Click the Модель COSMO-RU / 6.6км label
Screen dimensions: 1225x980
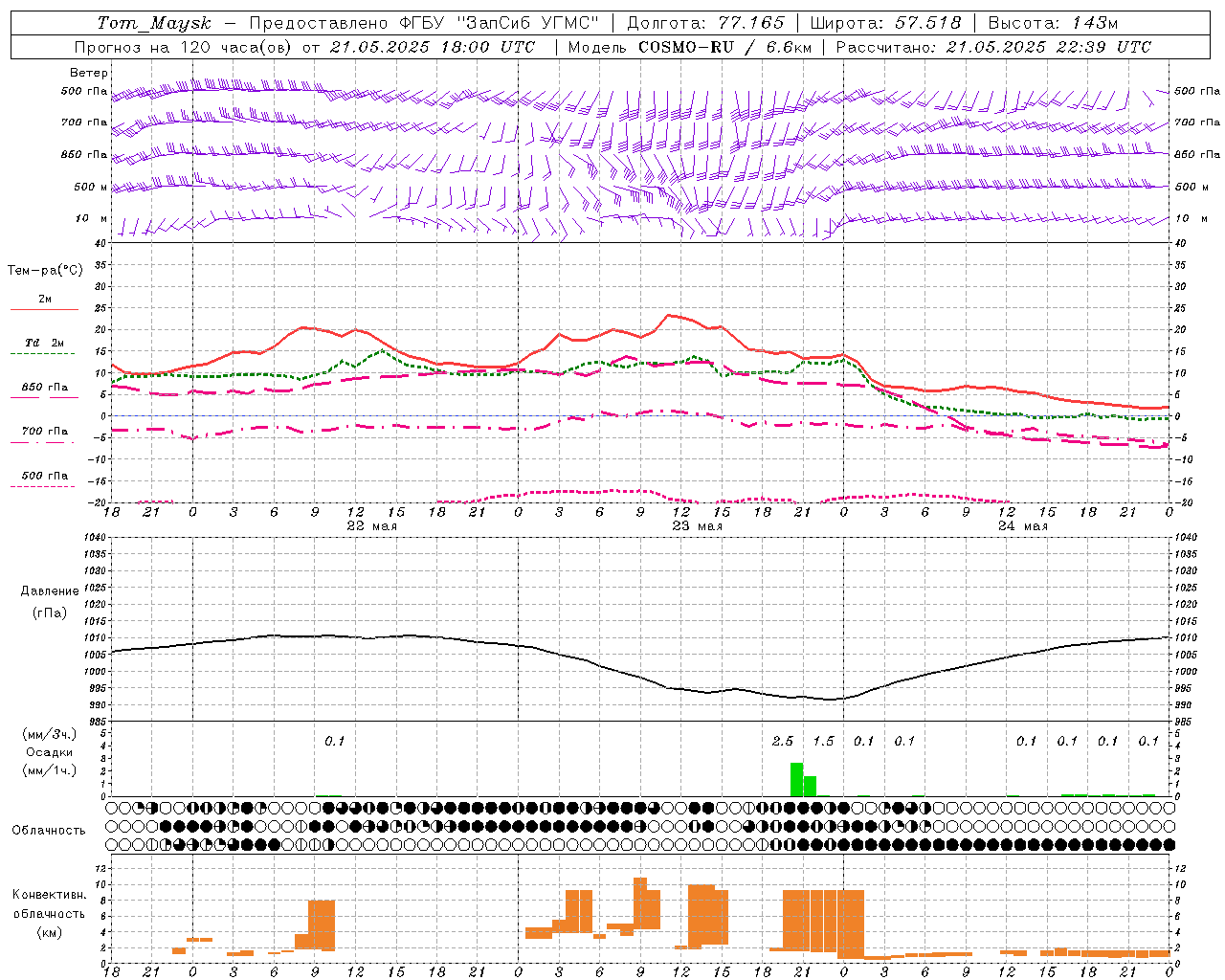pos(689,47)
